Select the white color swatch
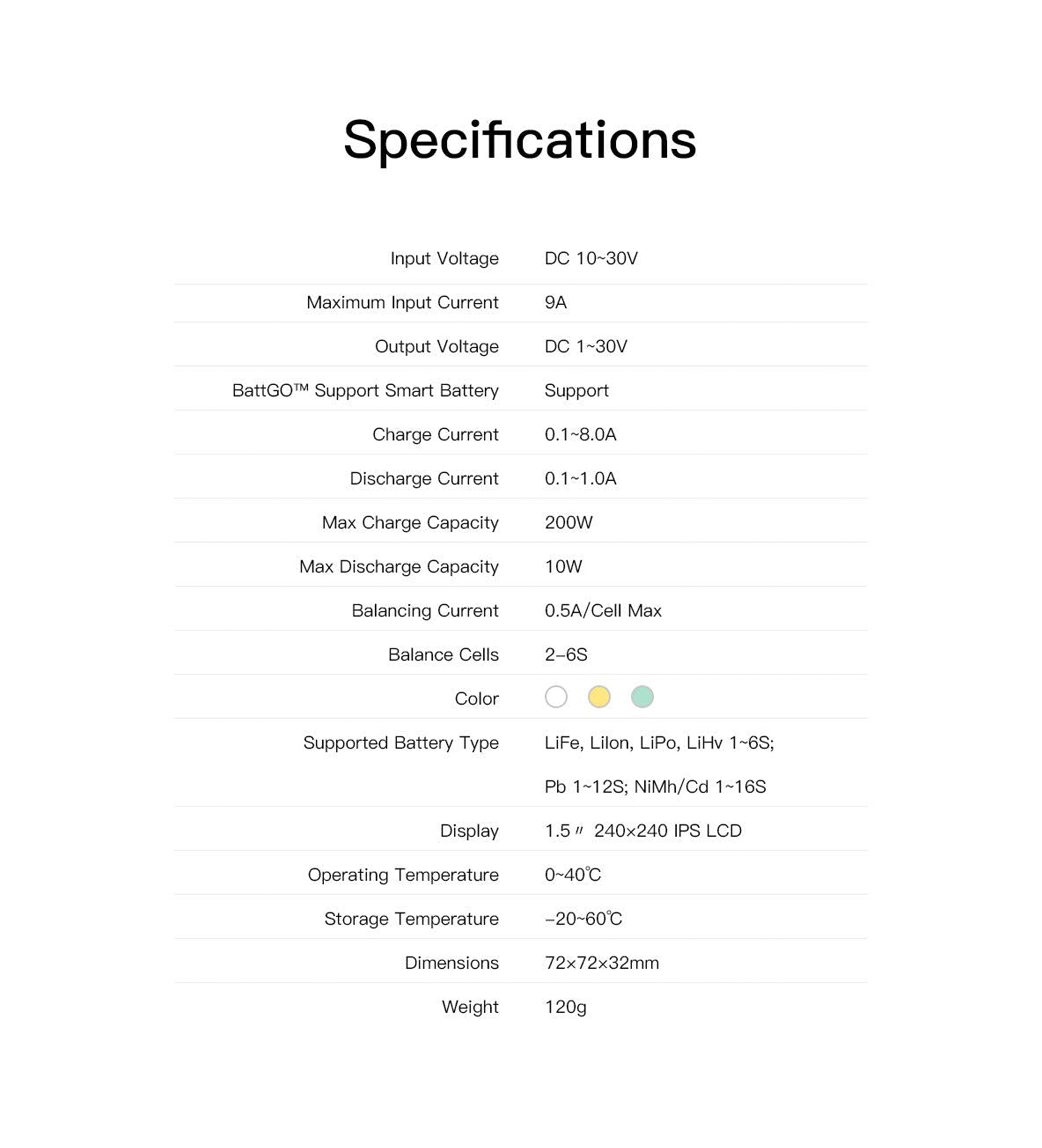This screenshot has width=1042, height=1148. [x=556, y=696]
